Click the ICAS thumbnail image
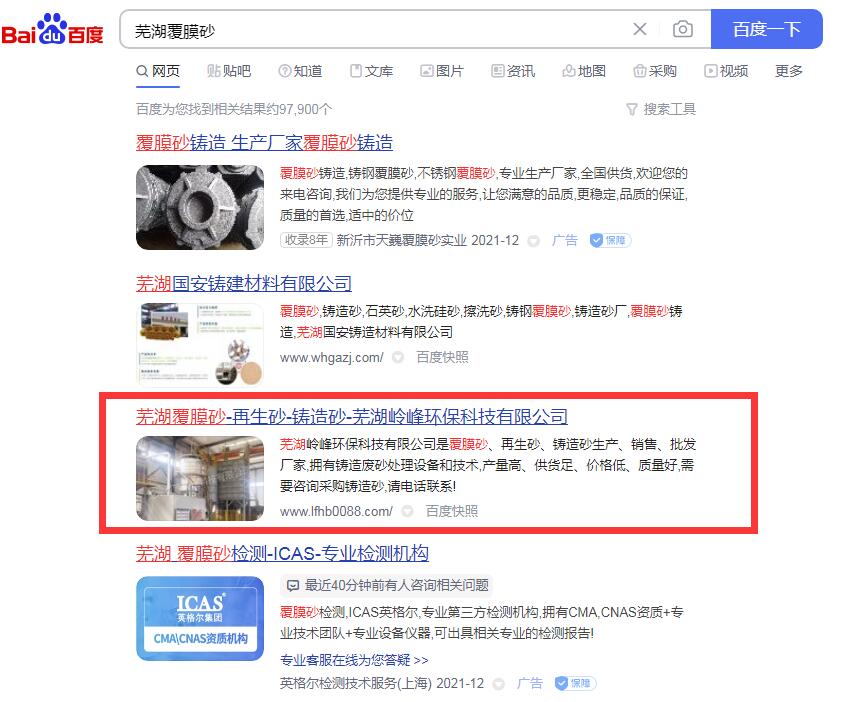 (200, 618)
